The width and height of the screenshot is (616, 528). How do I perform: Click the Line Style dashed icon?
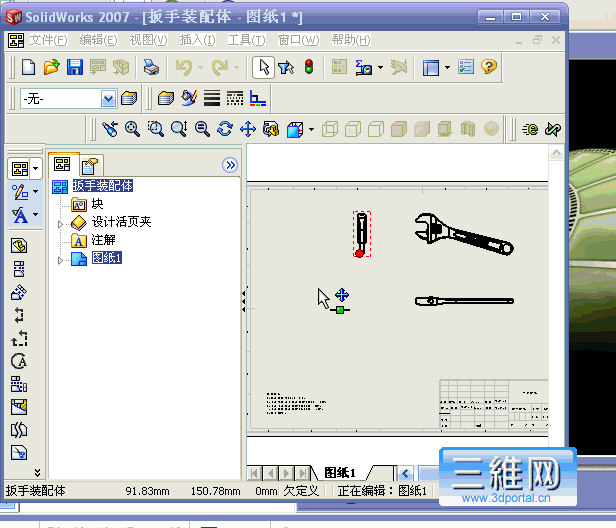click(235, 98)
